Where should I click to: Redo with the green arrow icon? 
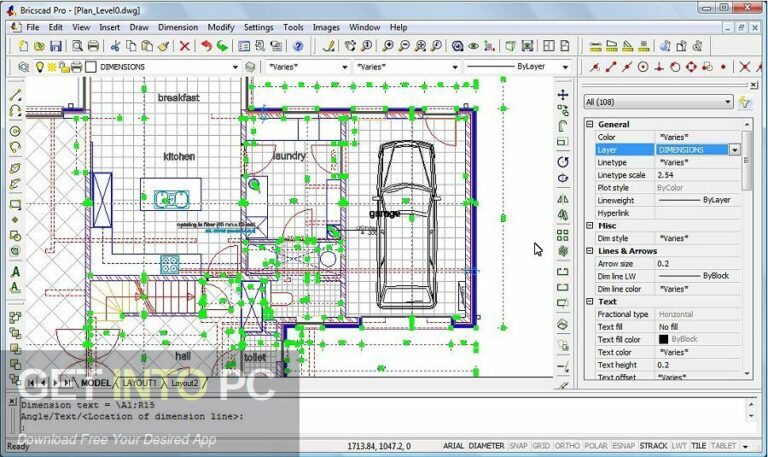click(222, 46)
